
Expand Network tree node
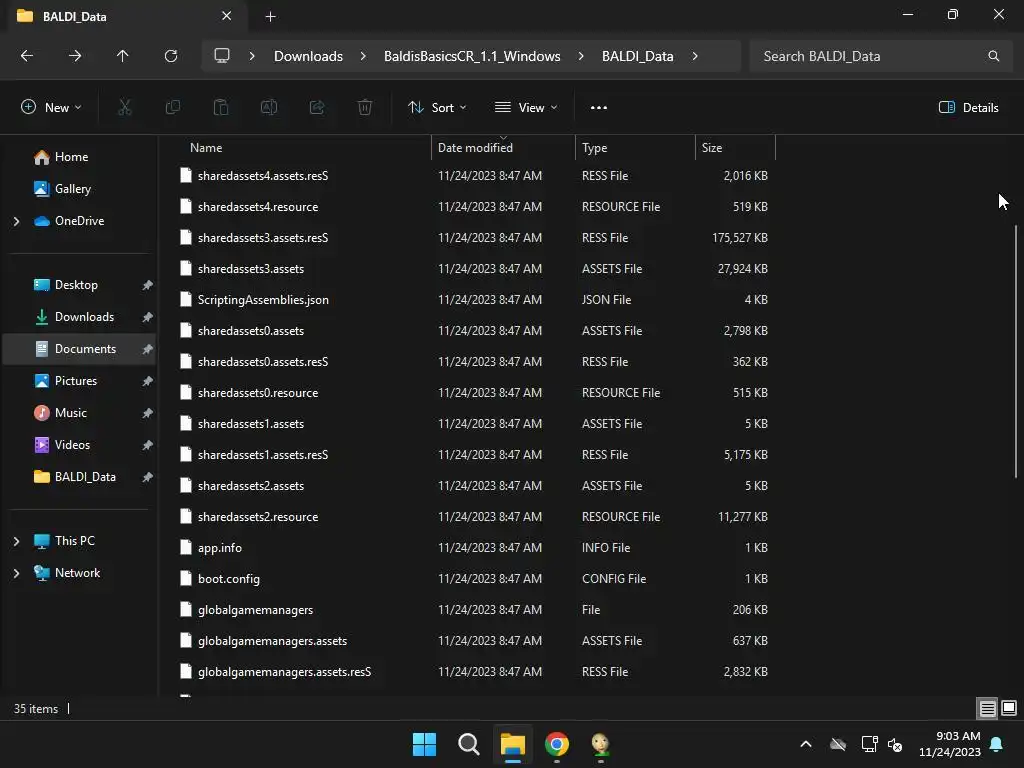pos(16,573)
